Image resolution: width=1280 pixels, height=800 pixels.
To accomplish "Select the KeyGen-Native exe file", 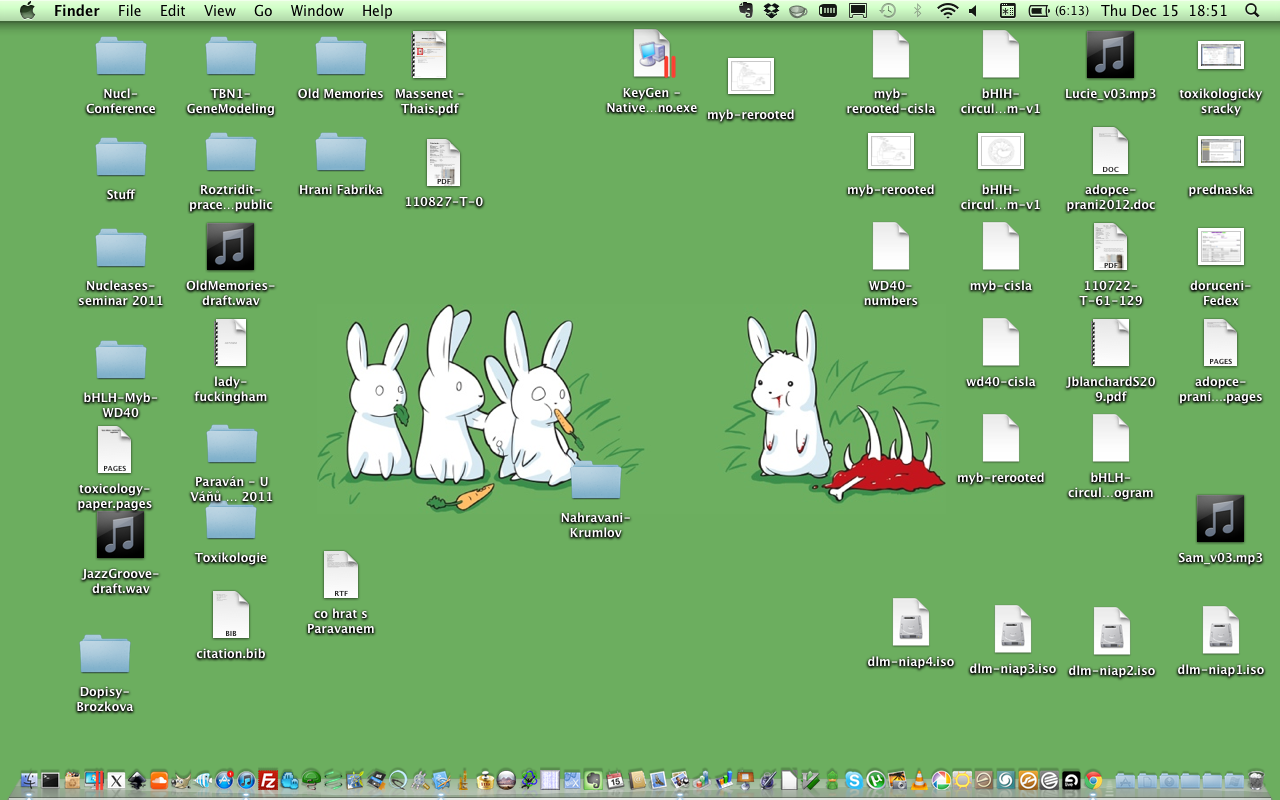I will pyautogui.click(x=652, y=55).
